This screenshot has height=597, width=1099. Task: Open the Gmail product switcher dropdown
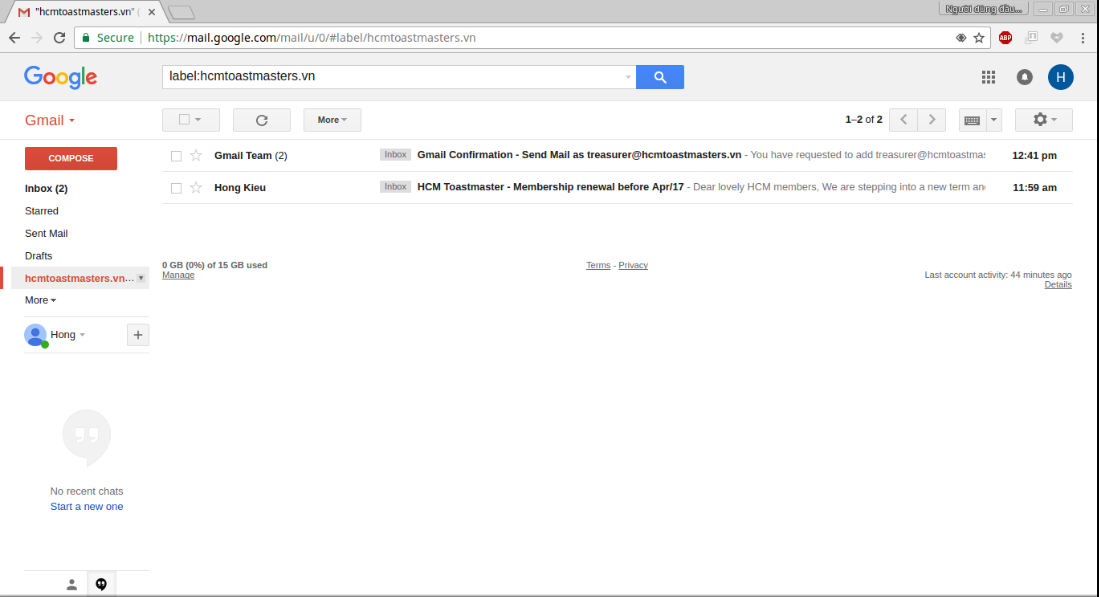[x=50, y=121]
